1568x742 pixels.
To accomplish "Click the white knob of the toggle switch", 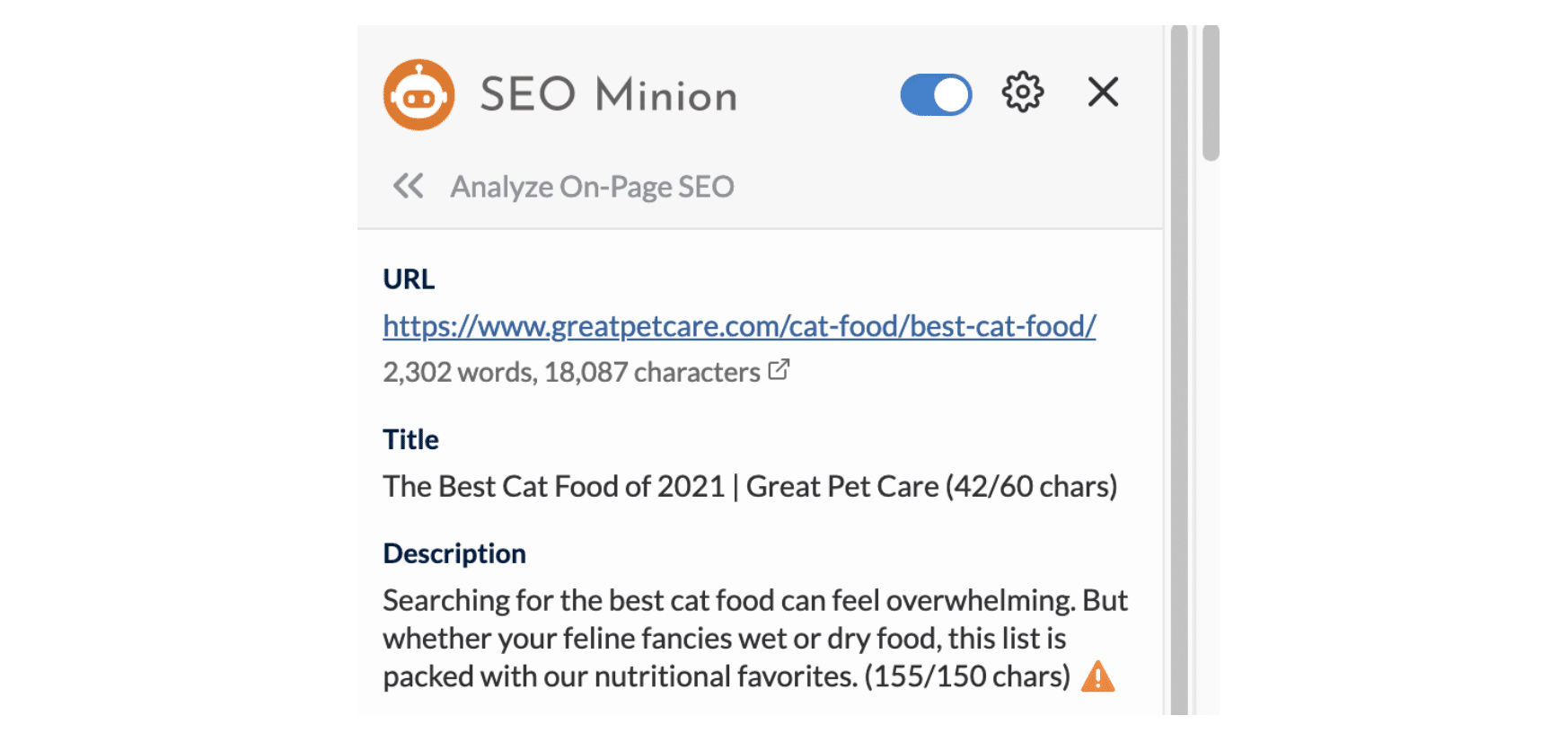I will (952, 94).
